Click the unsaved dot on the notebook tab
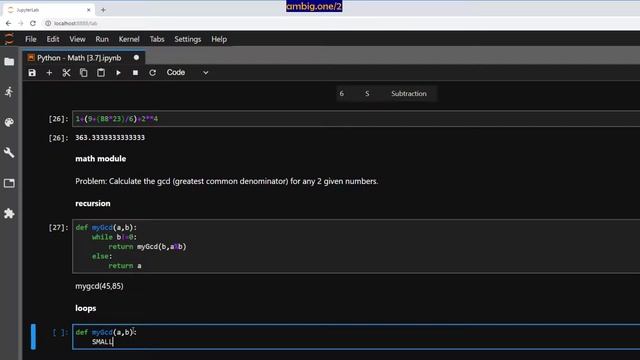Viewport: 640px width, 360px height. tap(136, 58)
